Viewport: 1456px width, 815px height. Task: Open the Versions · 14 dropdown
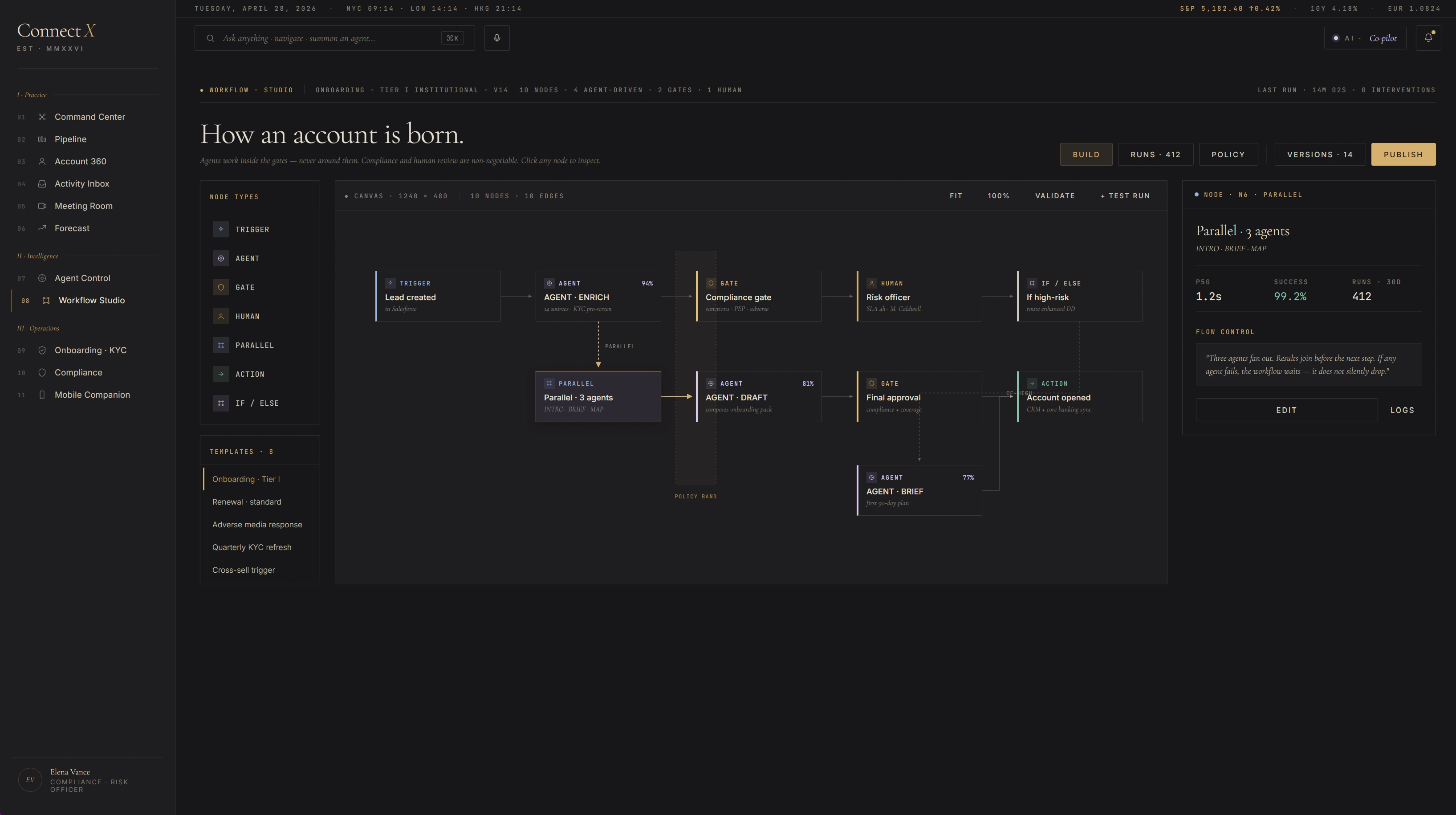[1320, 154]
